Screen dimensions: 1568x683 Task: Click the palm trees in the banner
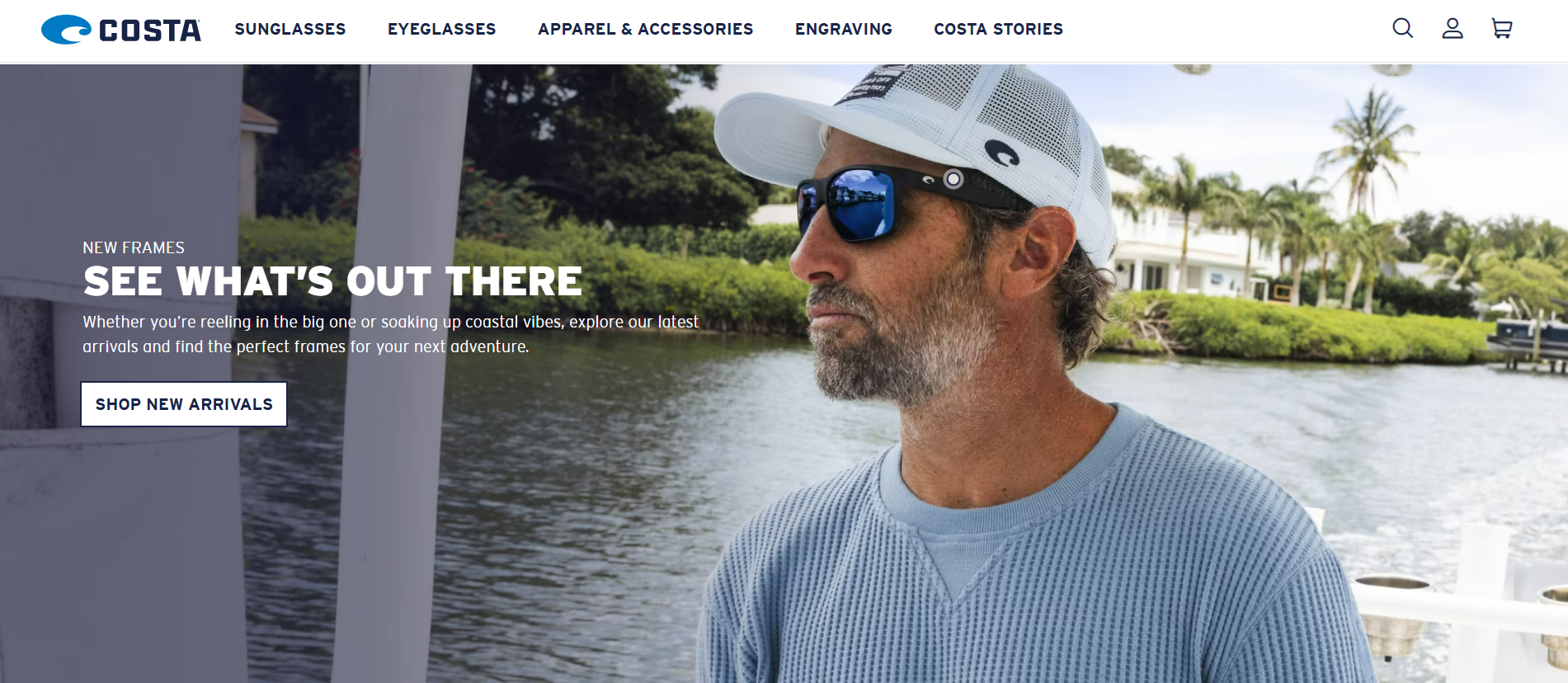[x=1361, y=165]
